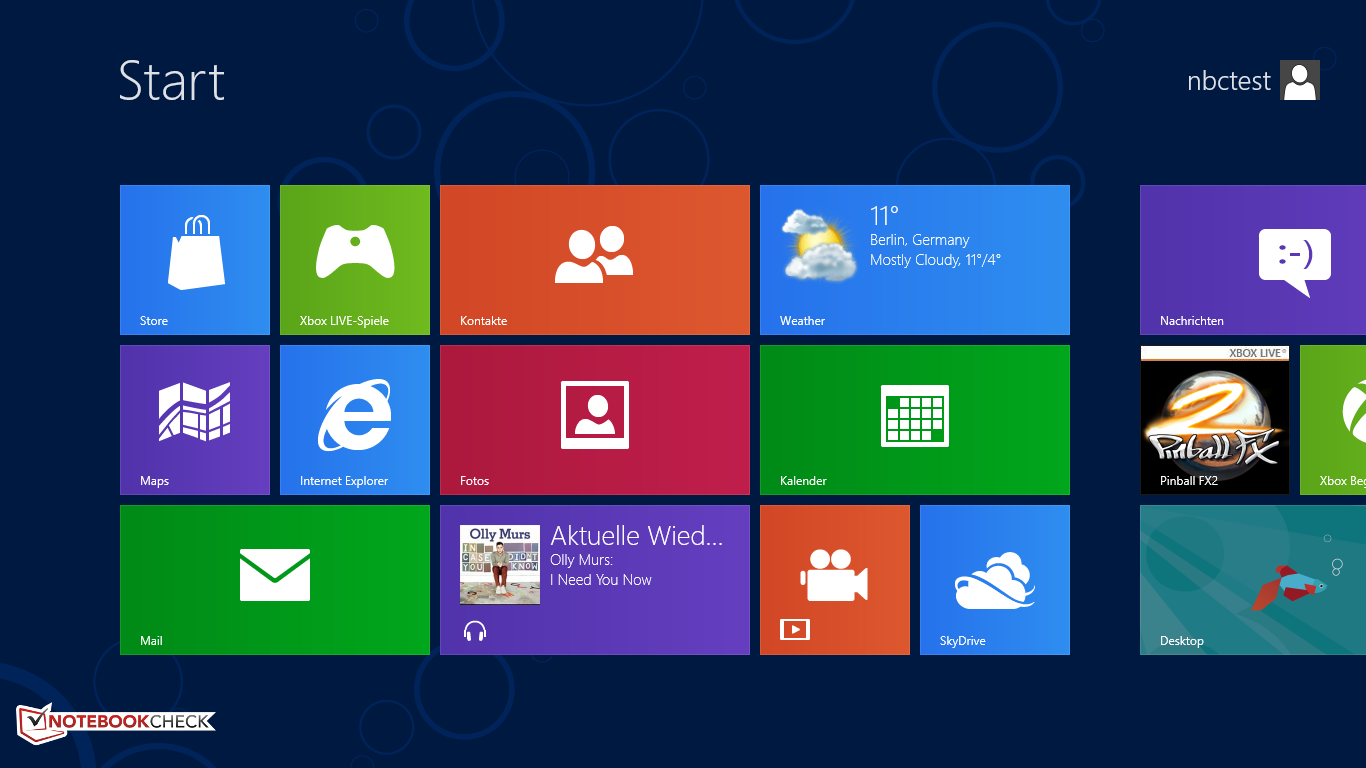Launch the Pinball FX2 game tile
Viewport: 1366px width, 768px height.
click(1215, 420)
